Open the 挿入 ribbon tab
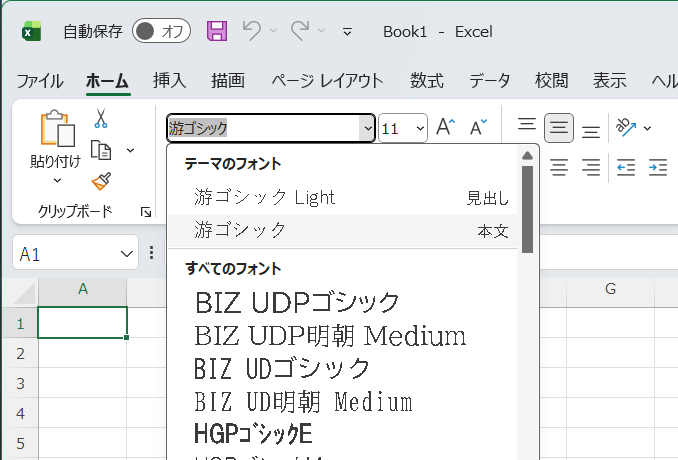The width and height of the screenshot is (678, 460). point(169,81)
